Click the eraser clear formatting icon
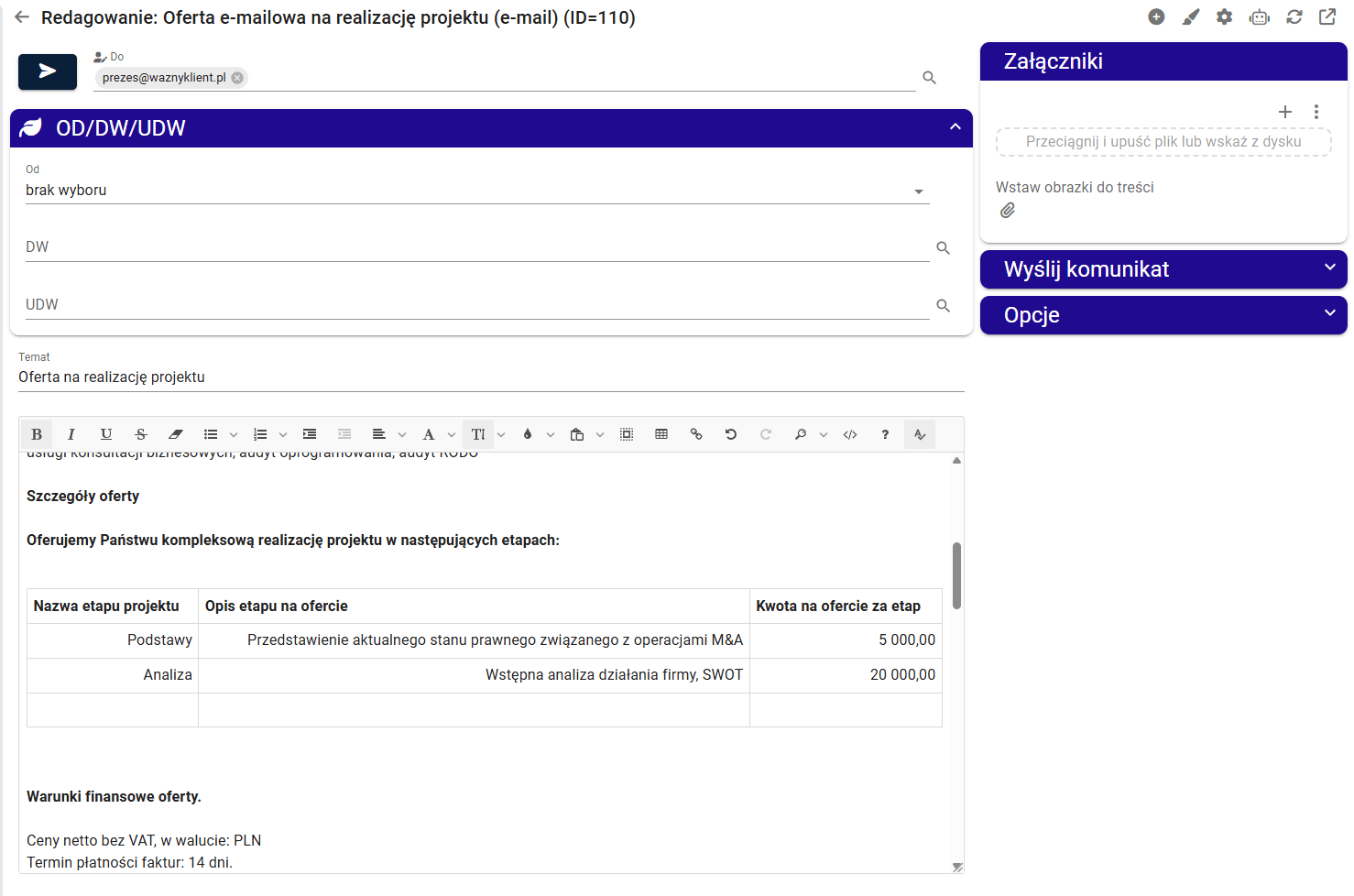The width and height of the screenshot is (1354, 896). [x=176, y=434]
